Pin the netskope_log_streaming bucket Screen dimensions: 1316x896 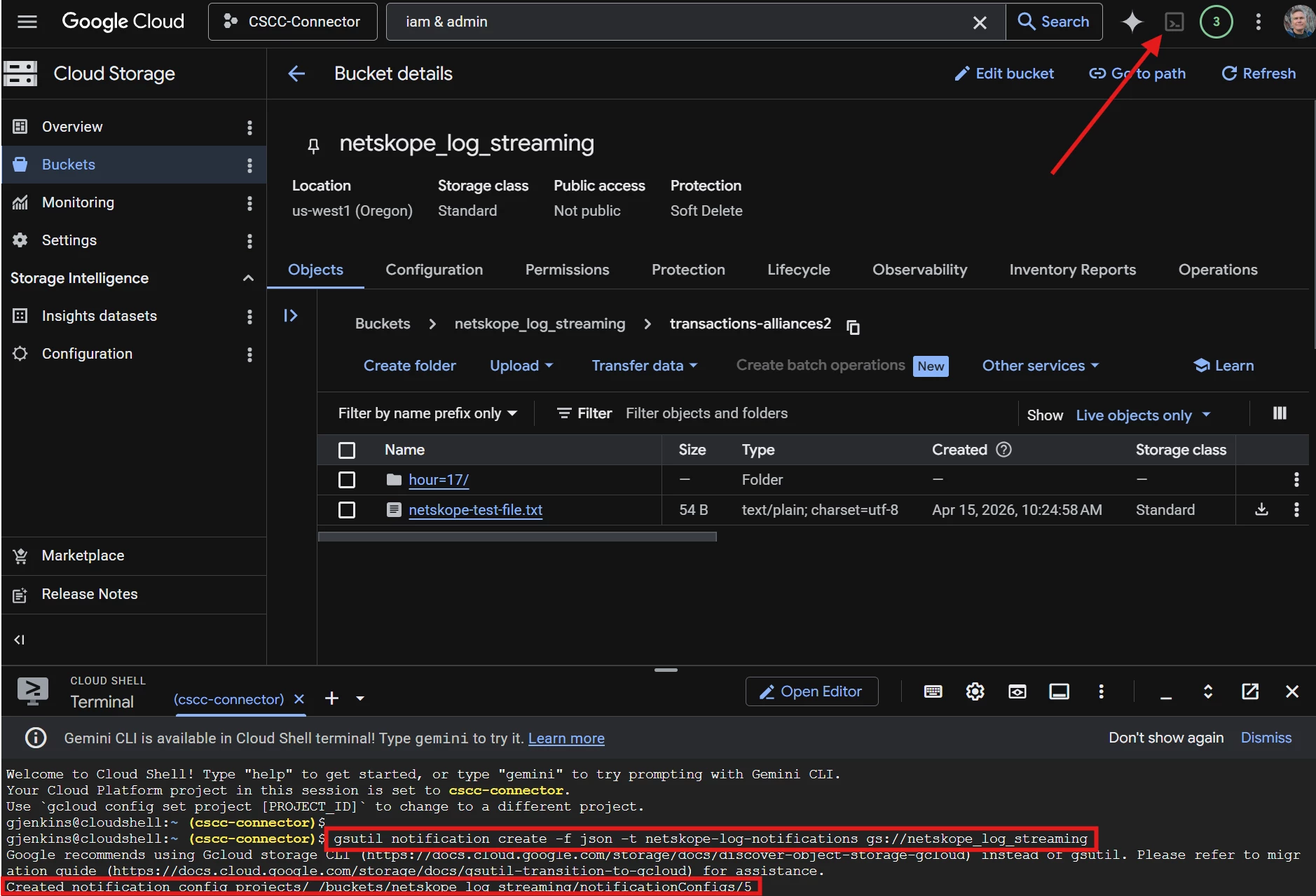pyautogui.click(x=313, y=146)
